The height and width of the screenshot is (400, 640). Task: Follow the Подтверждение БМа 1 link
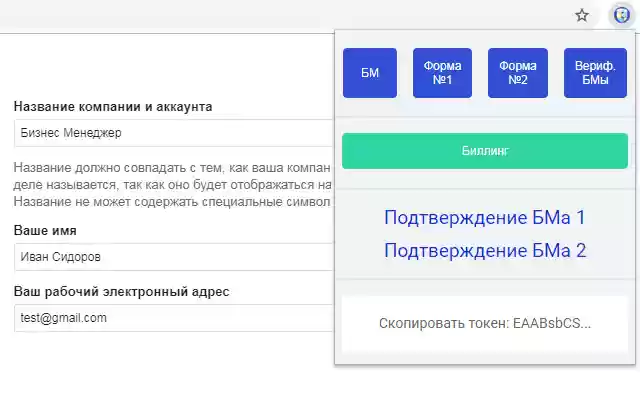click(485, 218)
